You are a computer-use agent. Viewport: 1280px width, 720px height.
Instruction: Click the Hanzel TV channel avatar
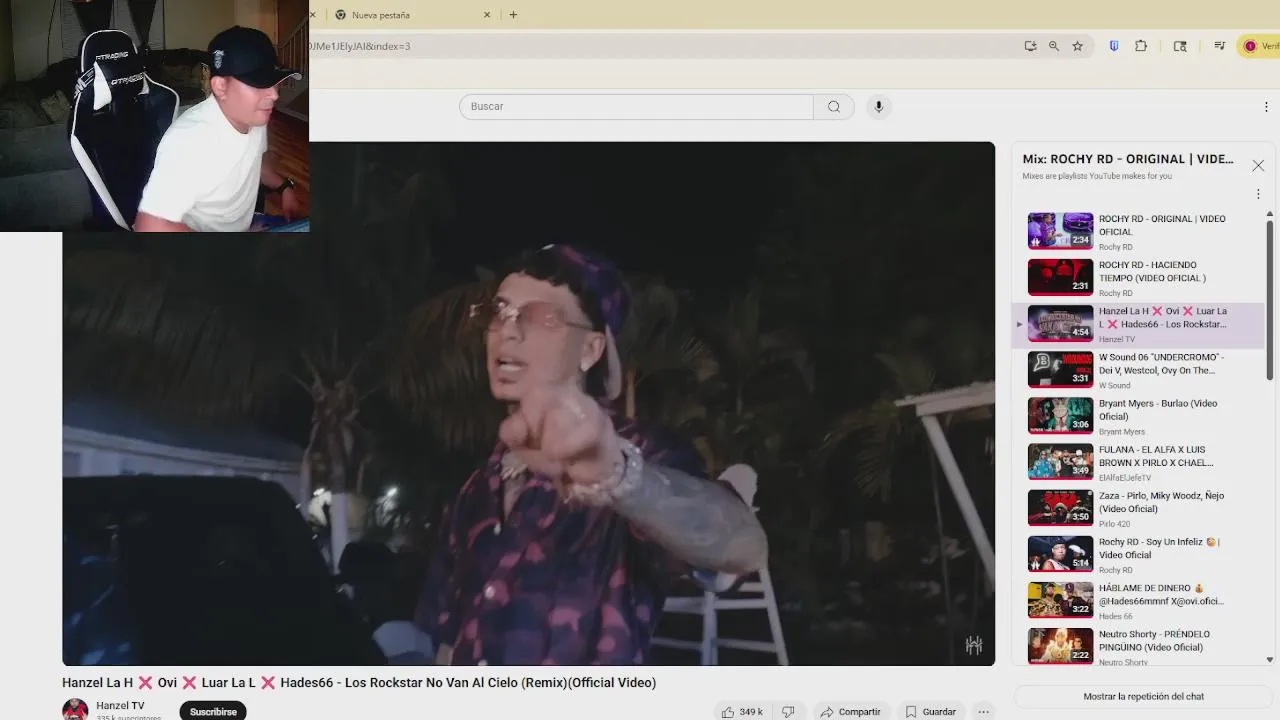75,709
